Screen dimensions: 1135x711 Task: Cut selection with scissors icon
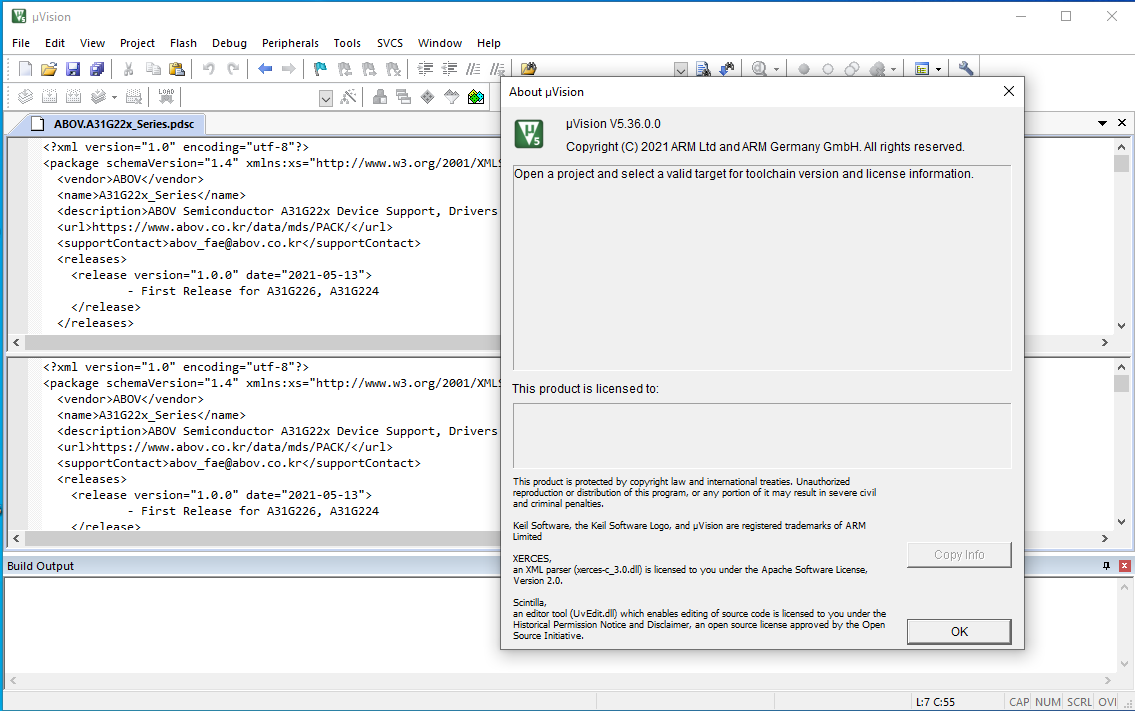pyautogui.click(x=128, y=69)
